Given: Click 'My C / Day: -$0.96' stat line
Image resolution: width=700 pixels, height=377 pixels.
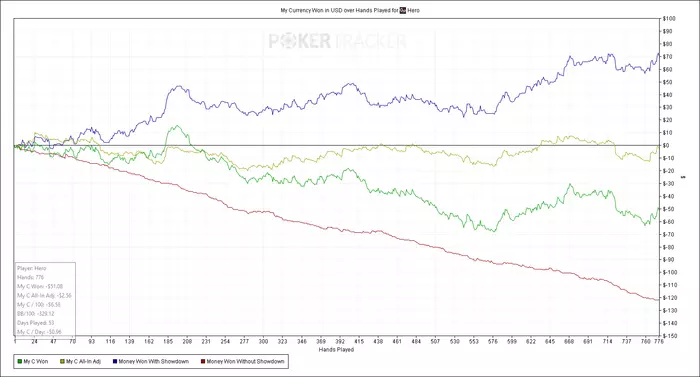Looking at the screenshot, I should click(x=39, y=332).
